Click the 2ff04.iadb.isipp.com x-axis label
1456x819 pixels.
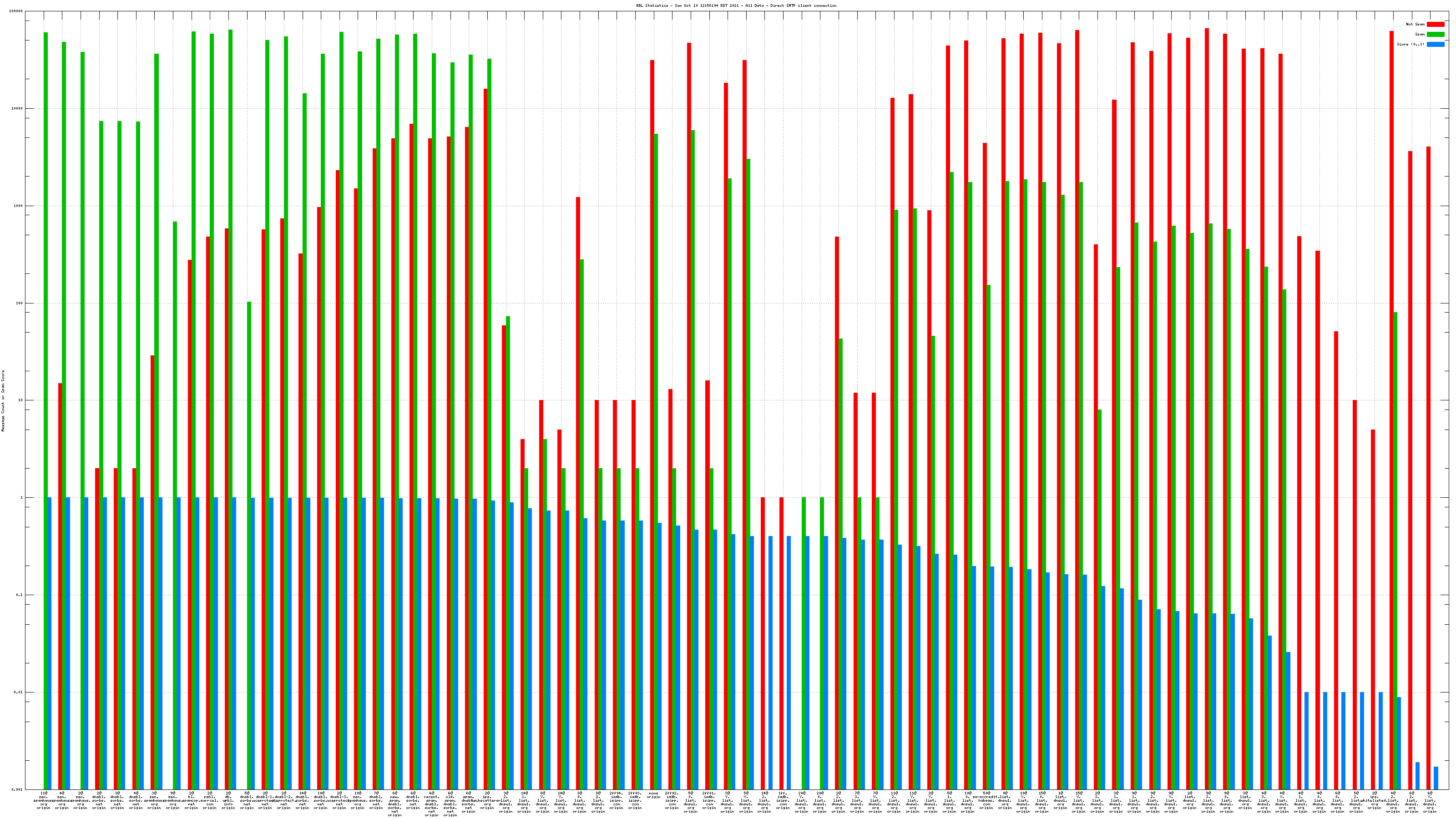tap(616, 800)
